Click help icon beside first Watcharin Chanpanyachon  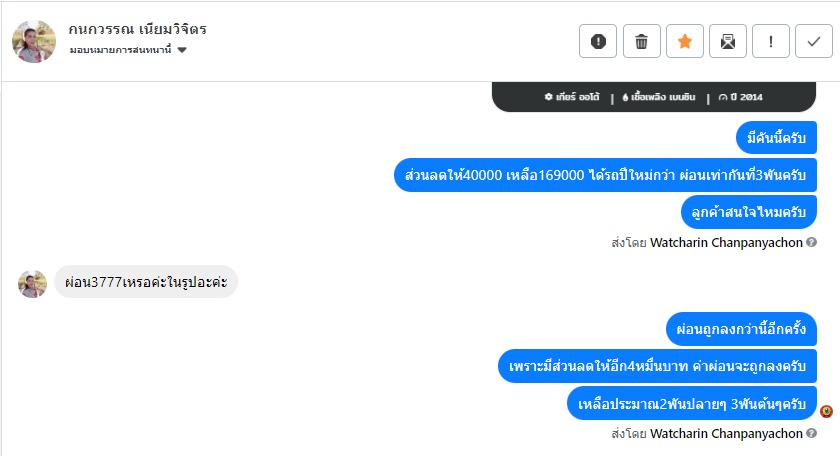(812, 242)
